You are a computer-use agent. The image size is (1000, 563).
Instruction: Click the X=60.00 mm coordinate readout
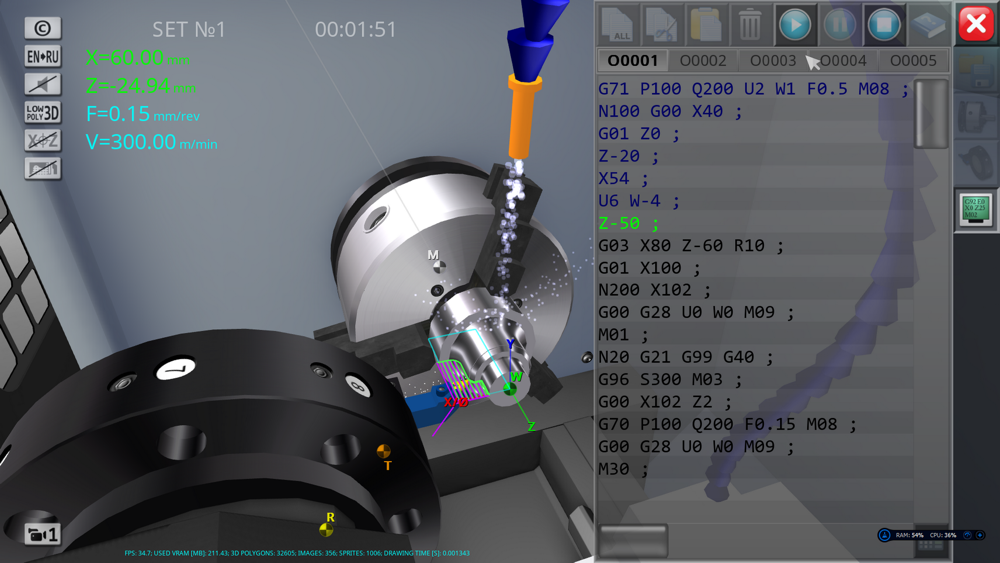[x=138, y=57]
